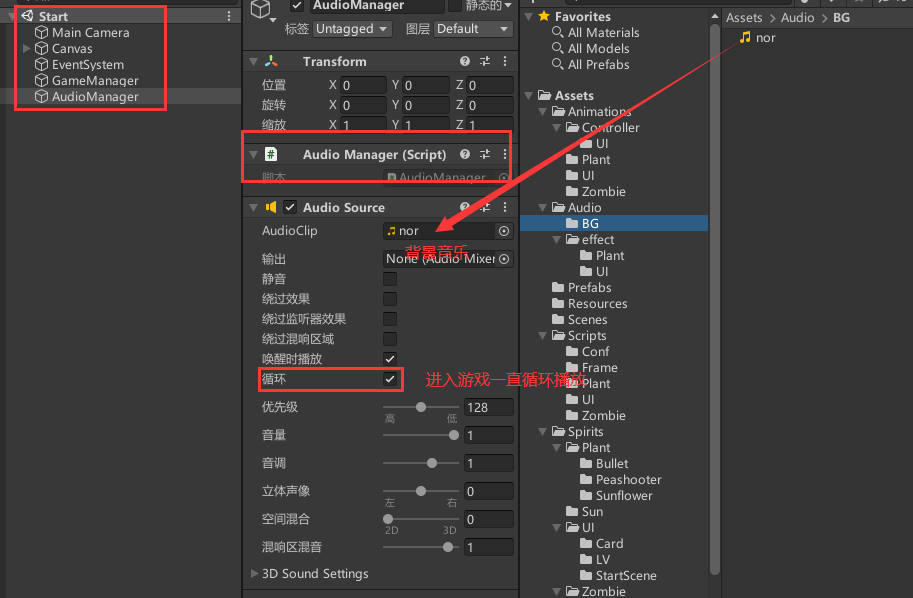
Task: Click the search icon beside All Materials
Action: [x=558, y=33]
